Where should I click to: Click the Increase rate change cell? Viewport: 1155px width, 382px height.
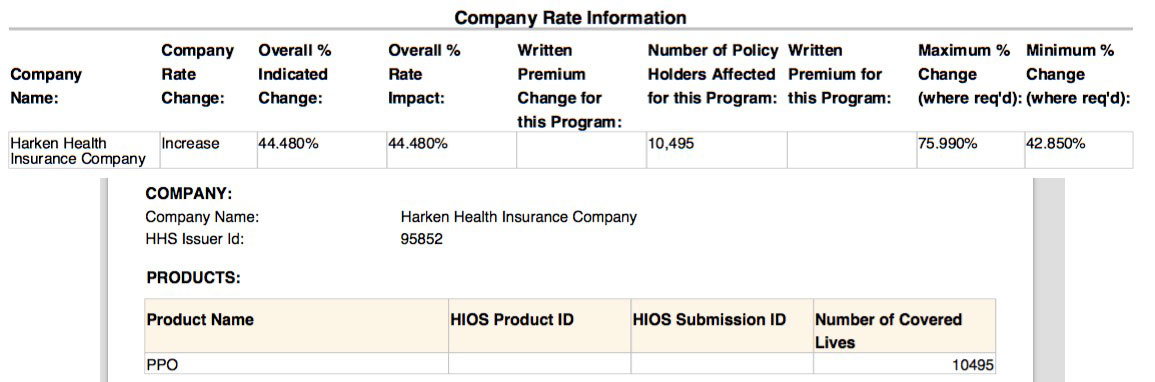click(x=207, y=150)
